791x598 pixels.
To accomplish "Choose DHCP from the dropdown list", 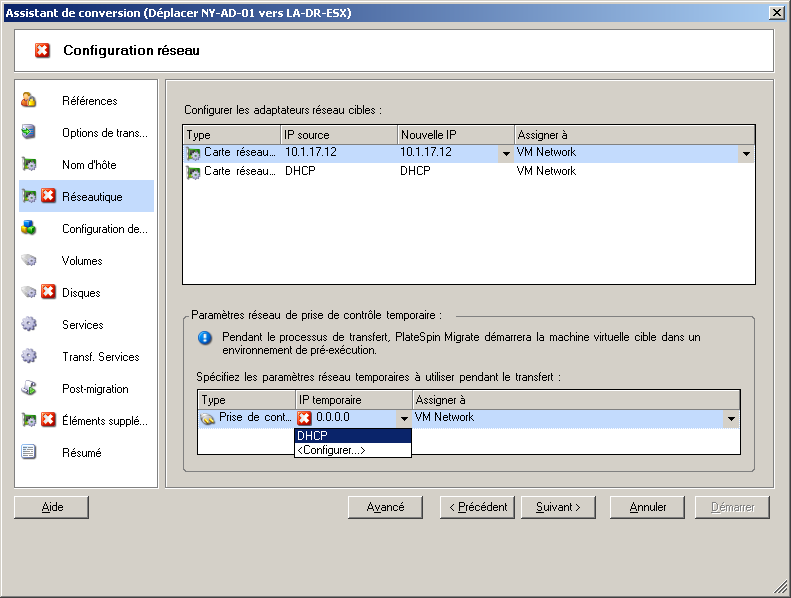I will [x=353, y=436].
